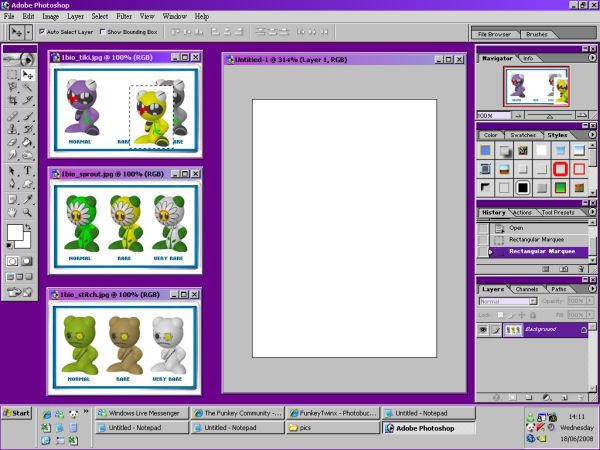Image resolution: width=600 pixels, height=450 pixels.
Task: Select the Smudge tool
Action: [x=13, y=155]
